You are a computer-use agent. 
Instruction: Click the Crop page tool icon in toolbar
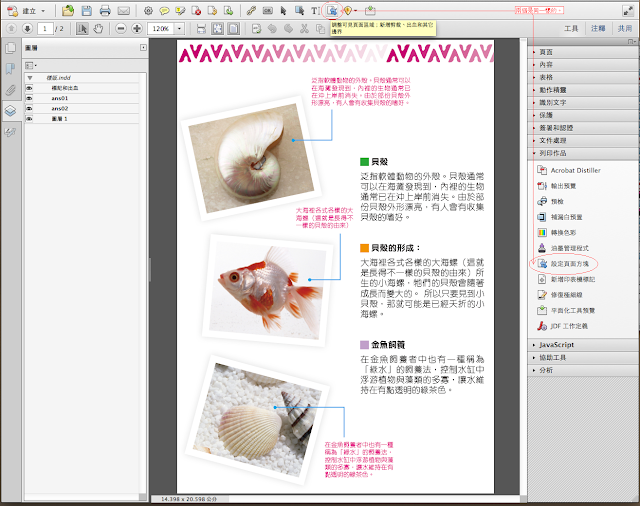tap(332, 11)
